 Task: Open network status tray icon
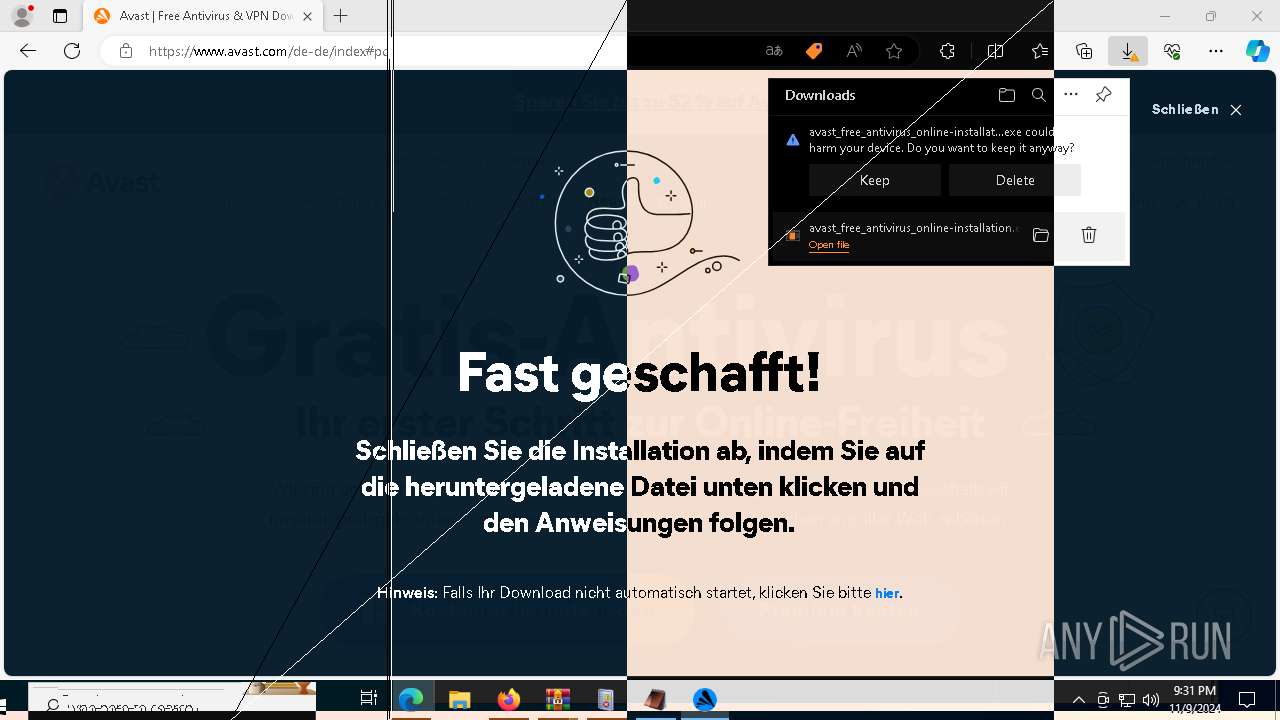1127,700
